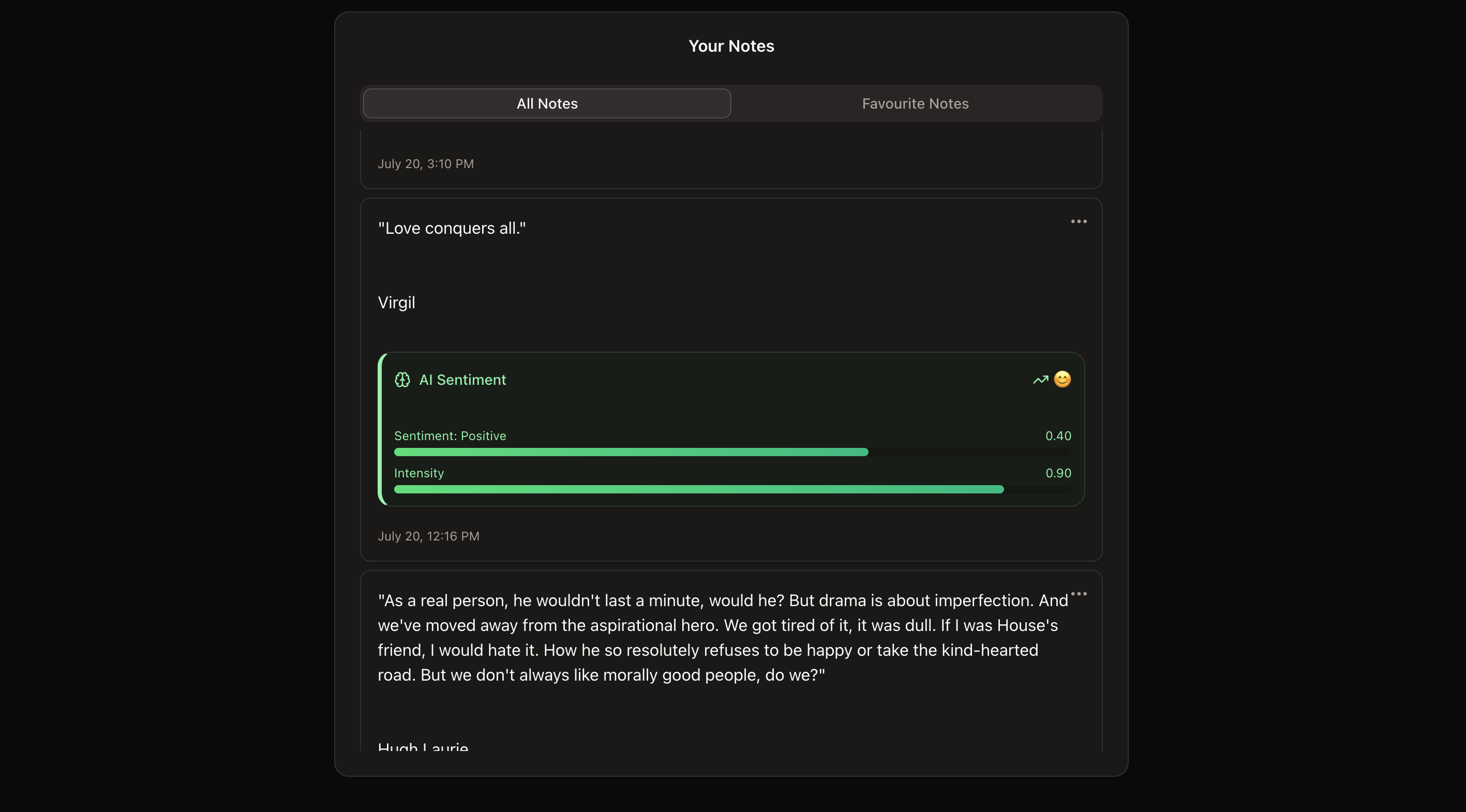Click the AI Sentiment brain icon
Viewport: 1466px width, 812px height.
pyautogui.click(x=402, y=380)
